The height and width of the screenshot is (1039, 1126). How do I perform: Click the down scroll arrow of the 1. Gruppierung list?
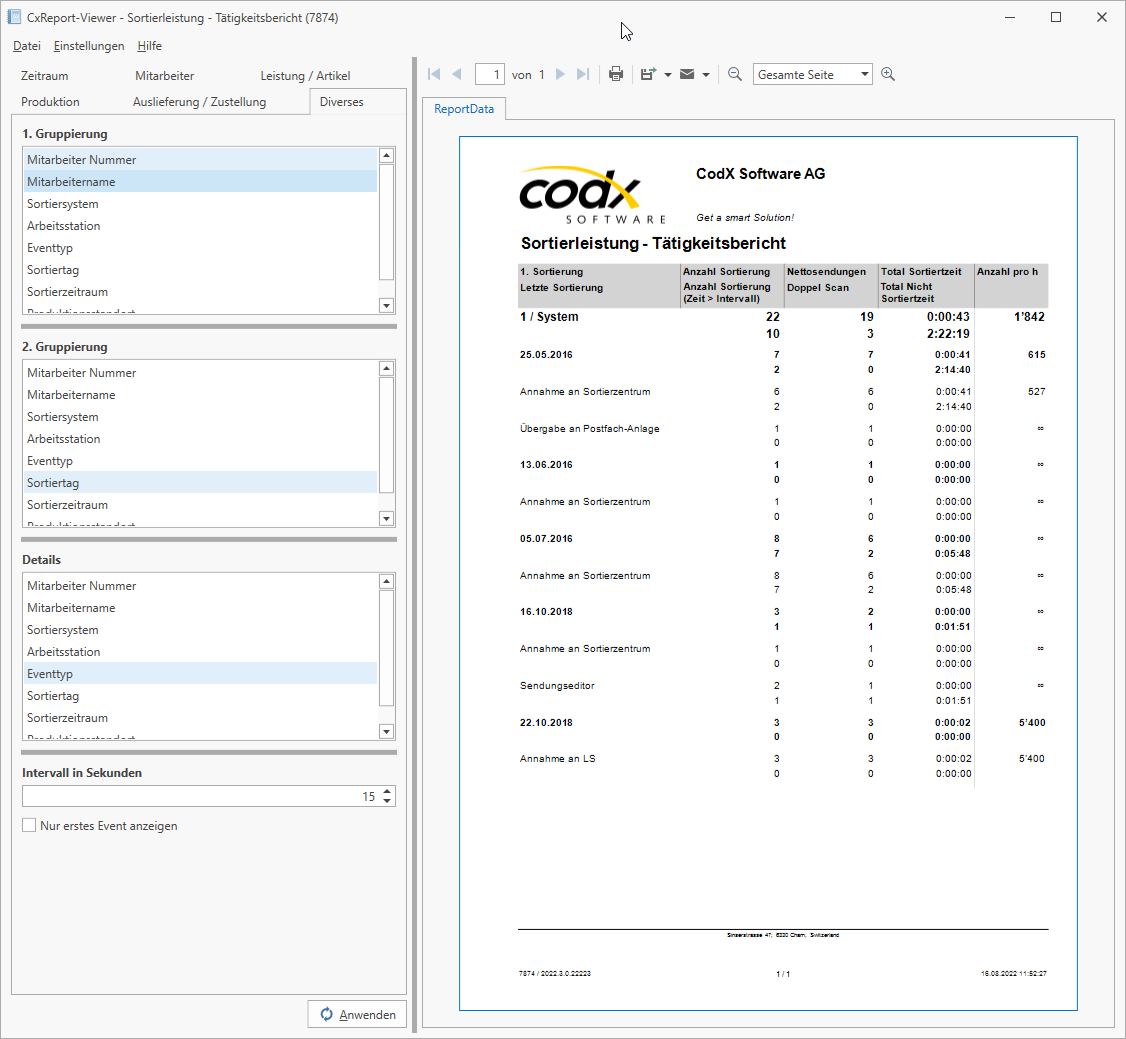tap(386, 306)
